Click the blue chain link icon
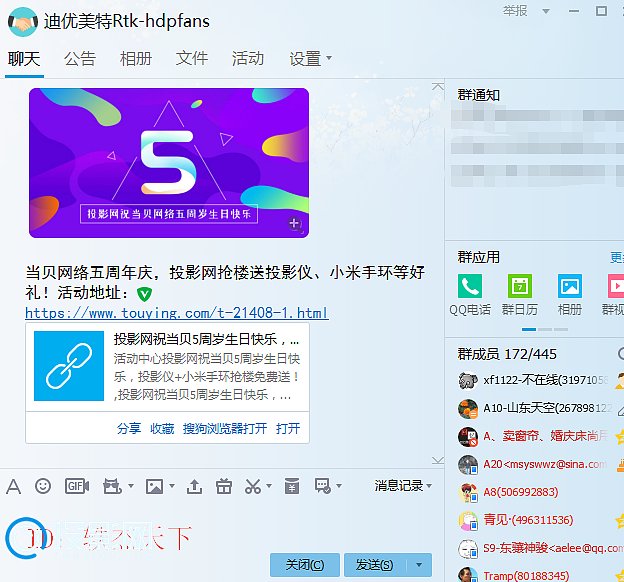The image size is (624, 582). point(69,366)
